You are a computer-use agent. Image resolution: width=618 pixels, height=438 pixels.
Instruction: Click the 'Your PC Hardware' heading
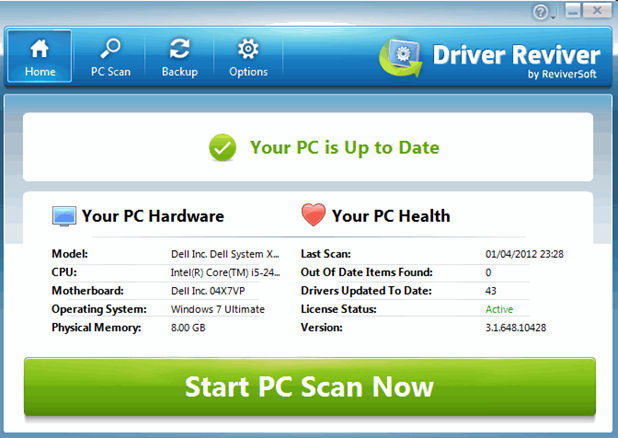(153, 216)
